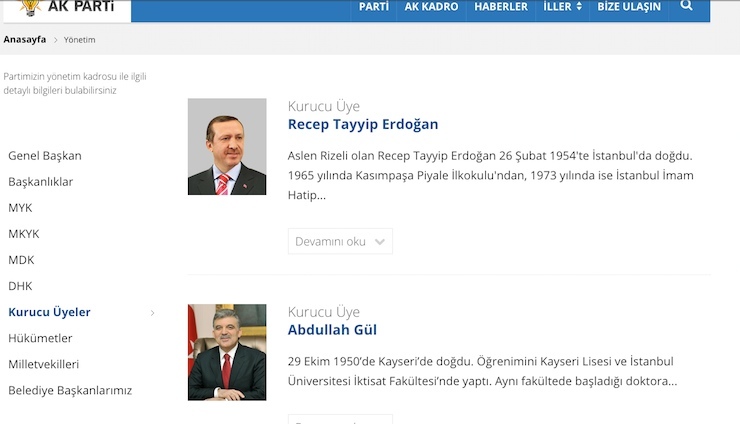Screen dimensions: 740x424
Task: Click the Yönetim breadcrumb
Action: point(79,40)
